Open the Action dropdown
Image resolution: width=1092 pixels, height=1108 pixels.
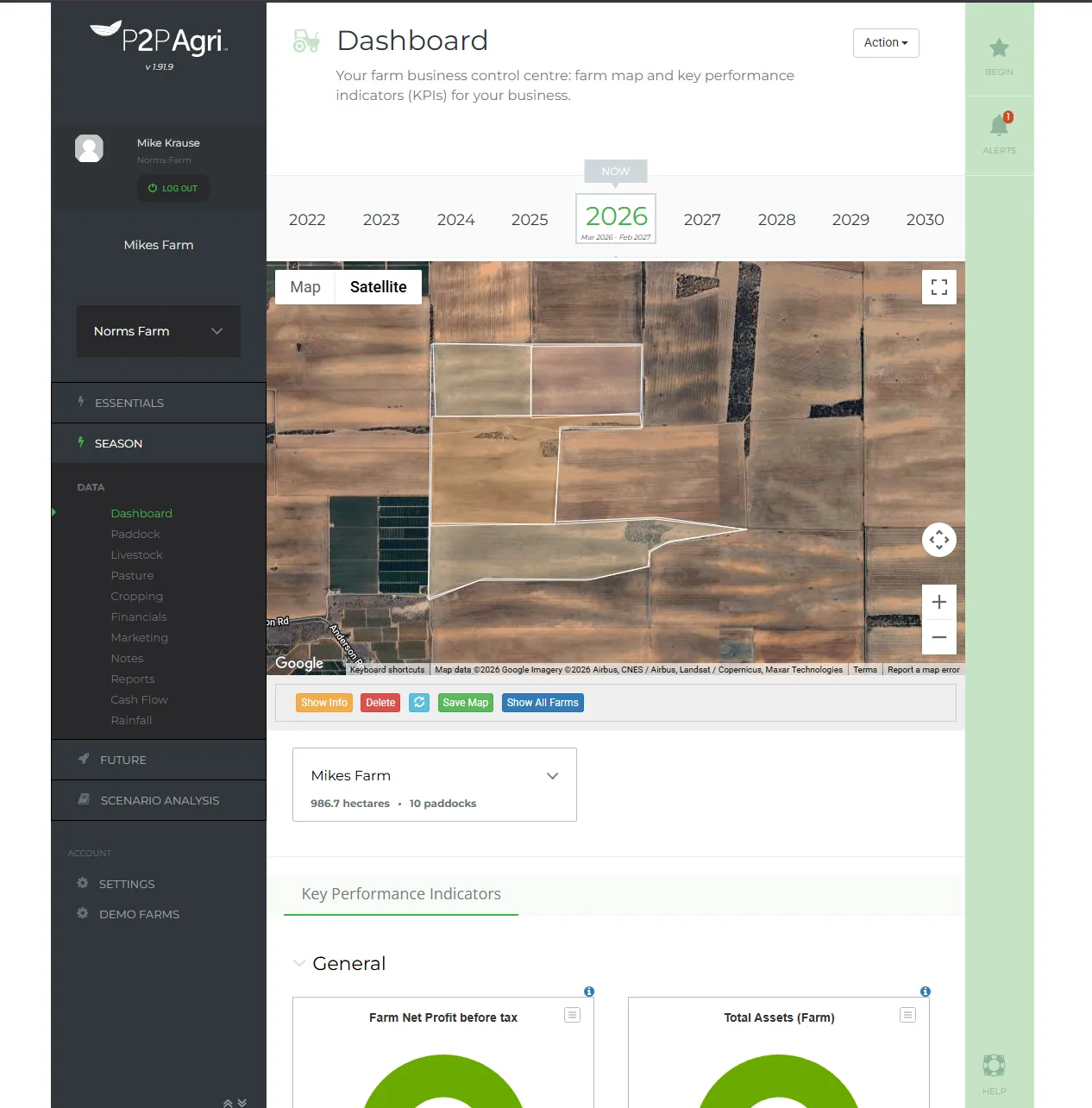tap(885, 42)
